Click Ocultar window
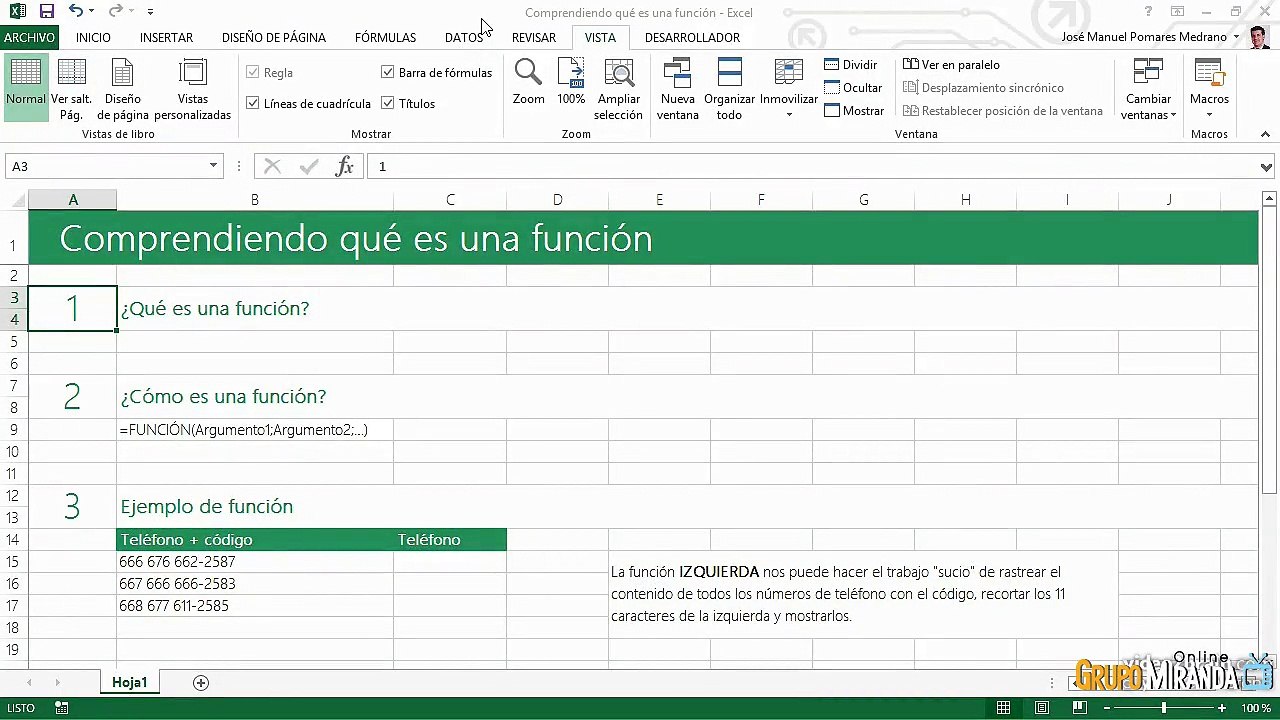The width and height of the screenshot is (1280, 720). click(x=853, y=88)
